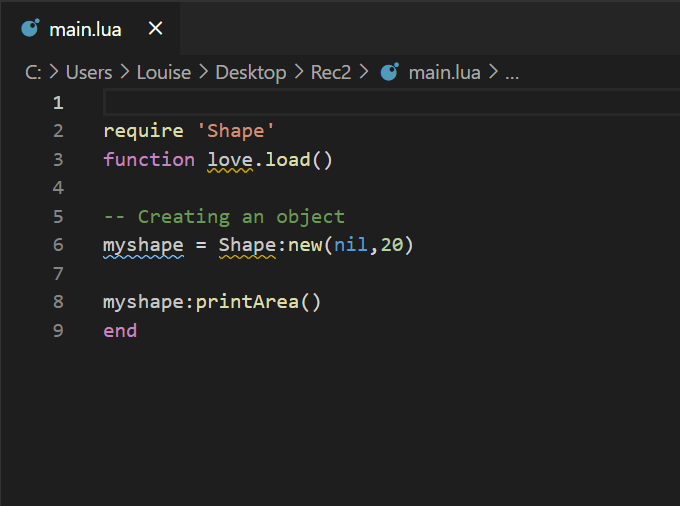The width and height of the screenshot is (680, 506).
Task: Open the Users breadcrumb folder
Action: coord(89,72)
